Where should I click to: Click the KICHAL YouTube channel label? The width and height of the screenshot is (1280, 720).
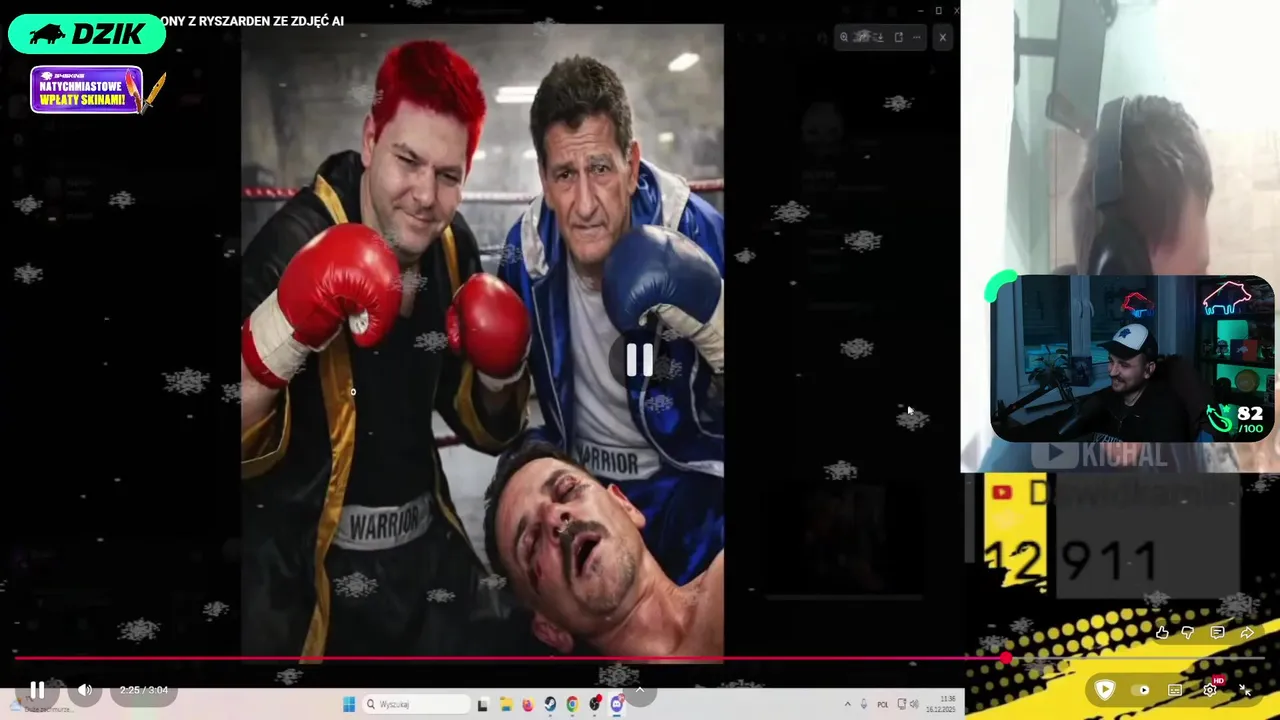1100,455
